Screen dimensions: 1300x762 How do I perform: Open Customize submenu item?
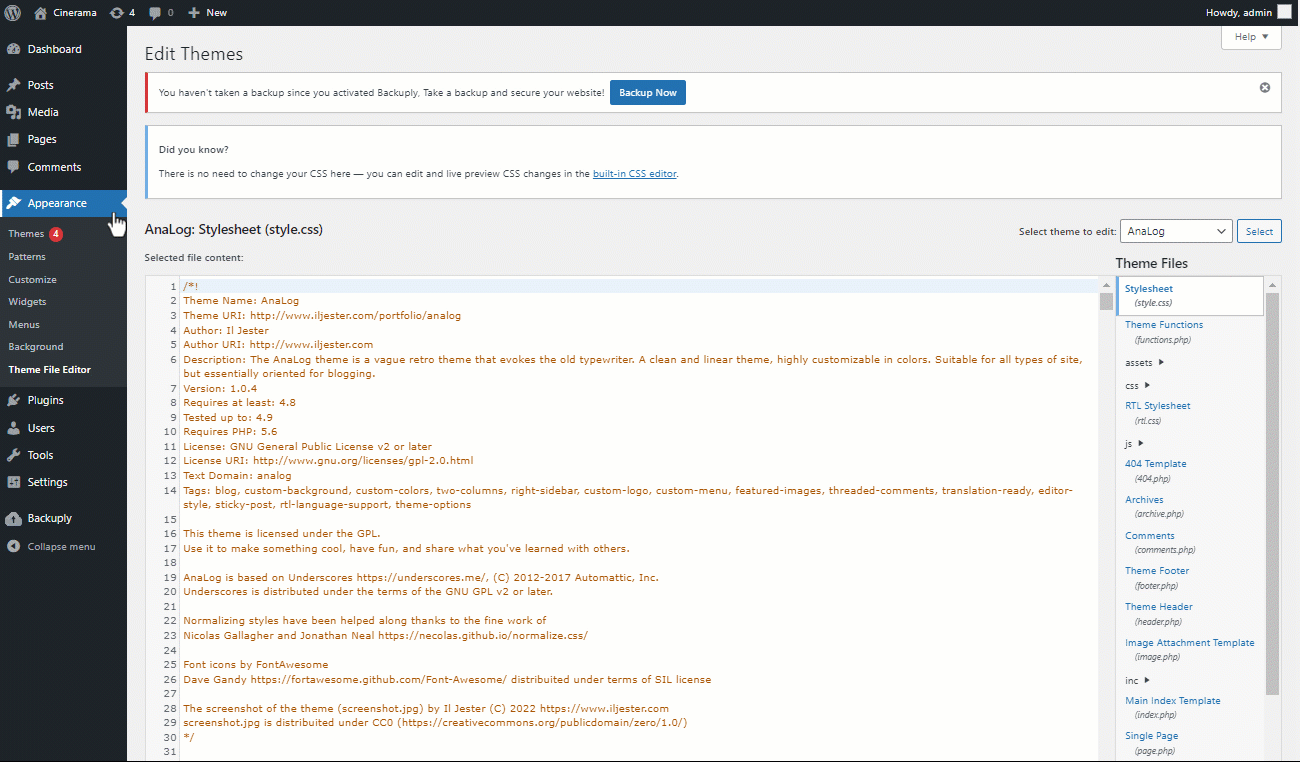[32, 280]
